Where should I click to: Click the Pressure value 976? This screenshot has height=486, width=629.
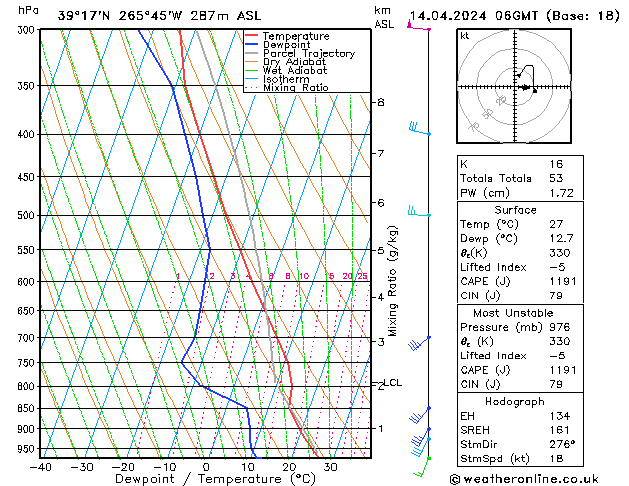[560, 327]
